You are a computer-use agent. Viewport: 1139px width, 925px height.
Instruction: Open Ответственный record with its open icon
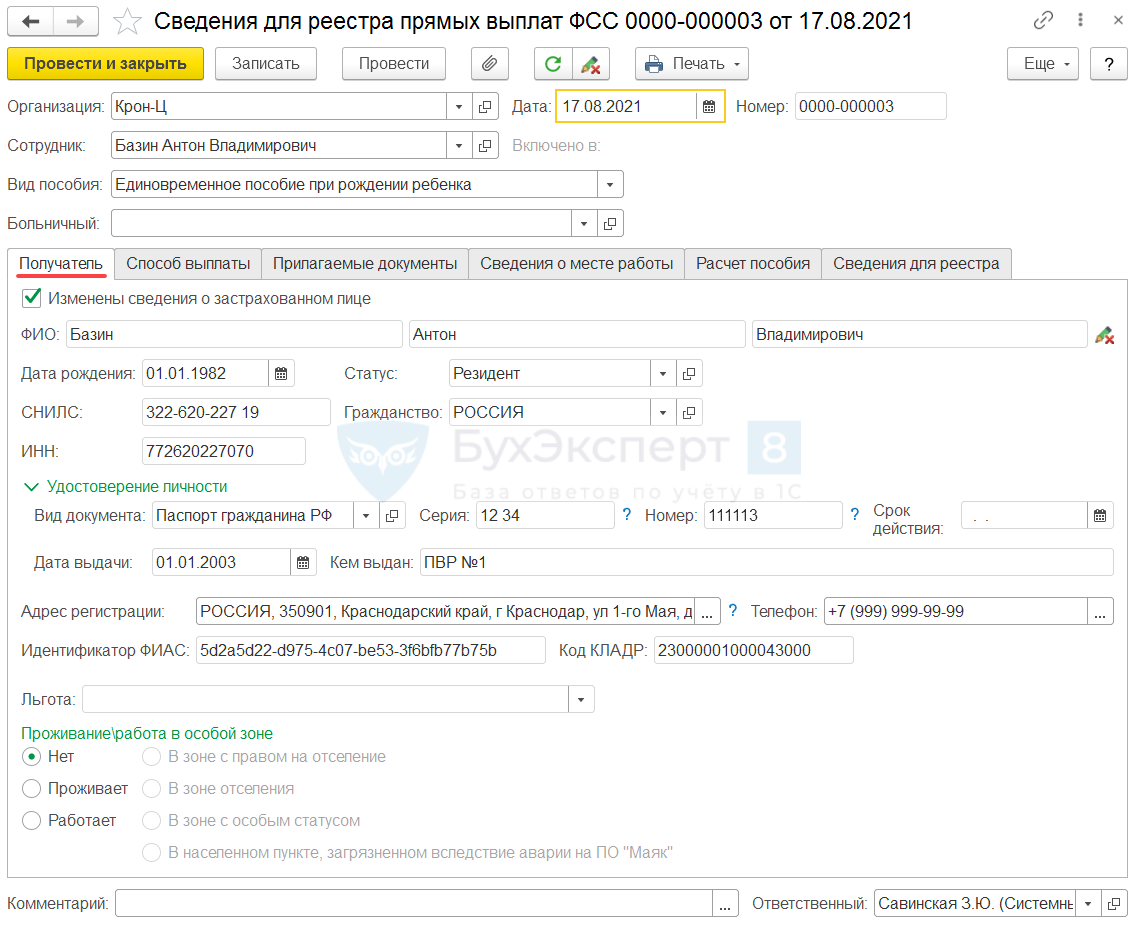click(x=1114, y=904)
